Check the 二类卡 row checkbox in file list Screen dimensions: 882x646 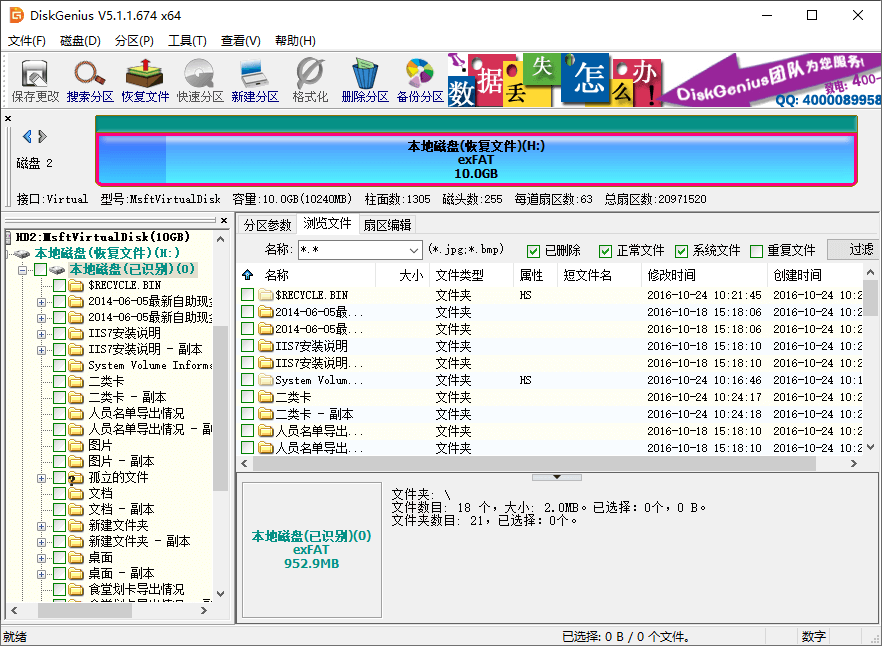[248, 397]
